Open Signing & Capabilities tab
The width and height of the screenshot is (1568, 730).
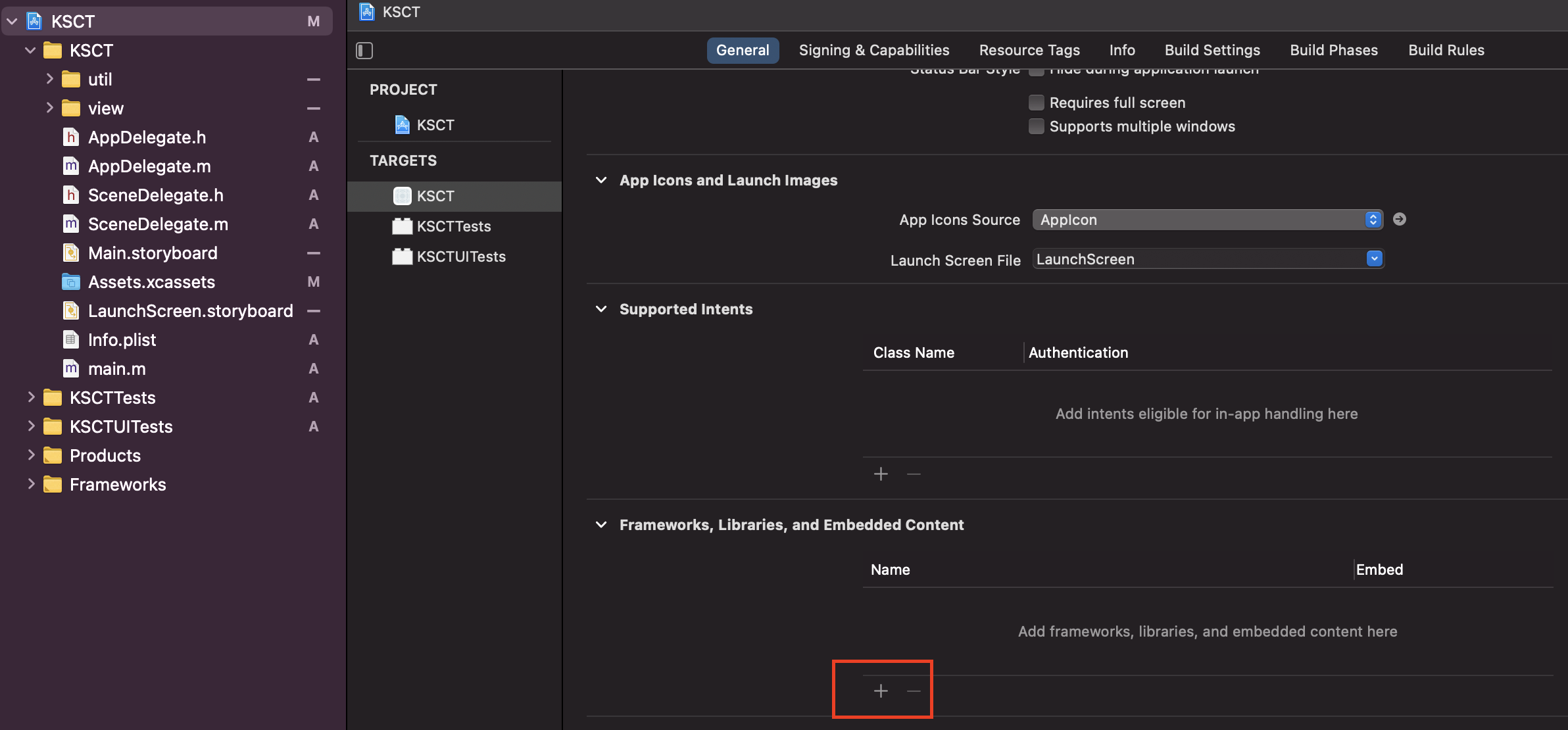click(873, 51)
